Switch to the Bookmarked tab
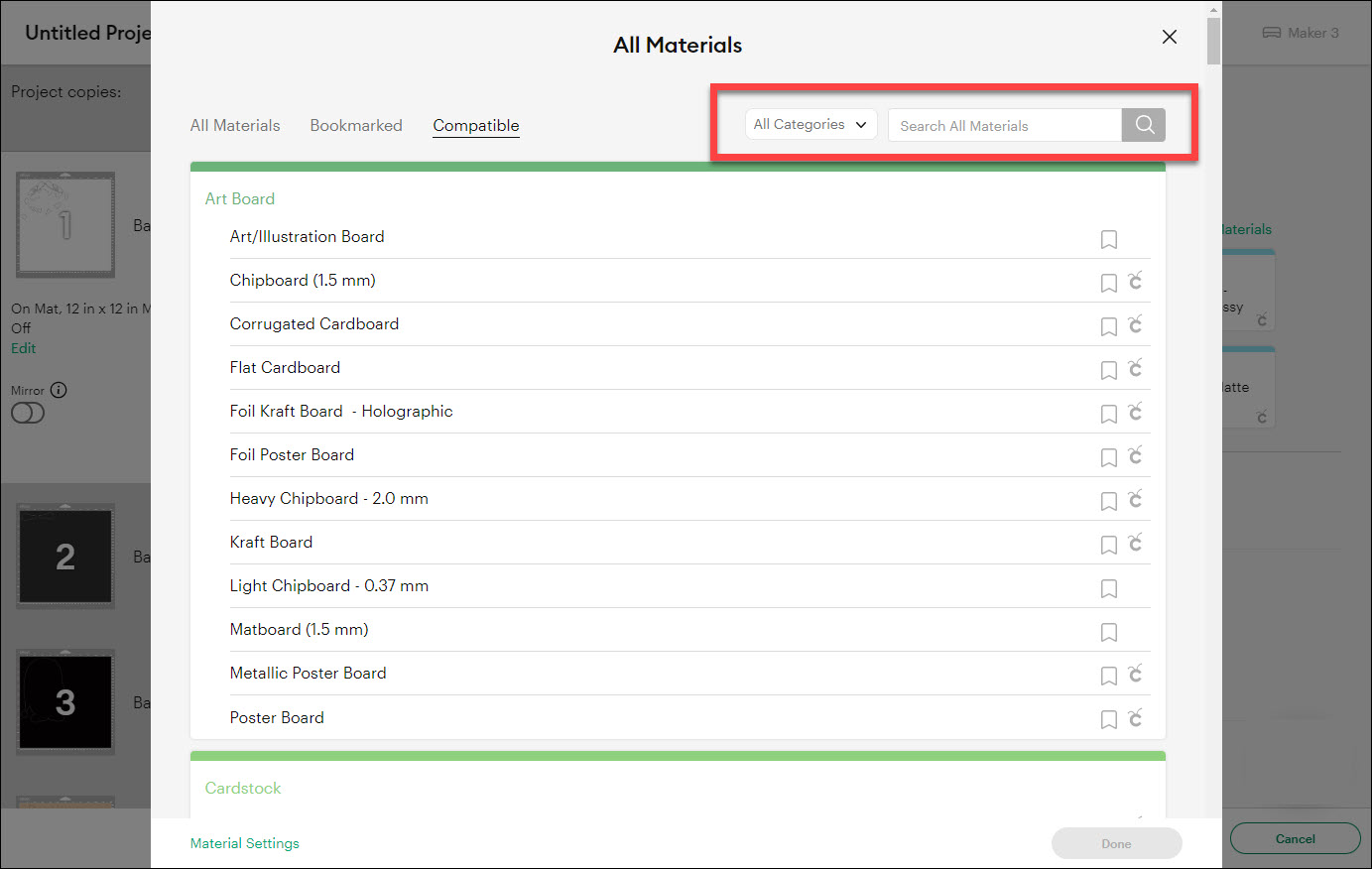 356,126
